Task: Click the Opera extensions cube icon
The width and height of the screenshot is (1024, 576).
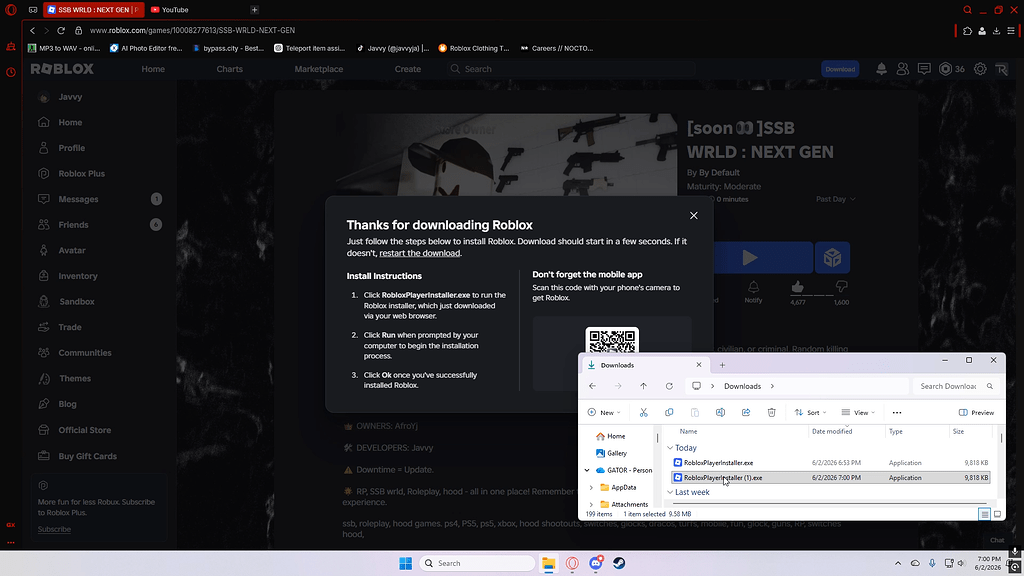Action: tap(967, 31)
